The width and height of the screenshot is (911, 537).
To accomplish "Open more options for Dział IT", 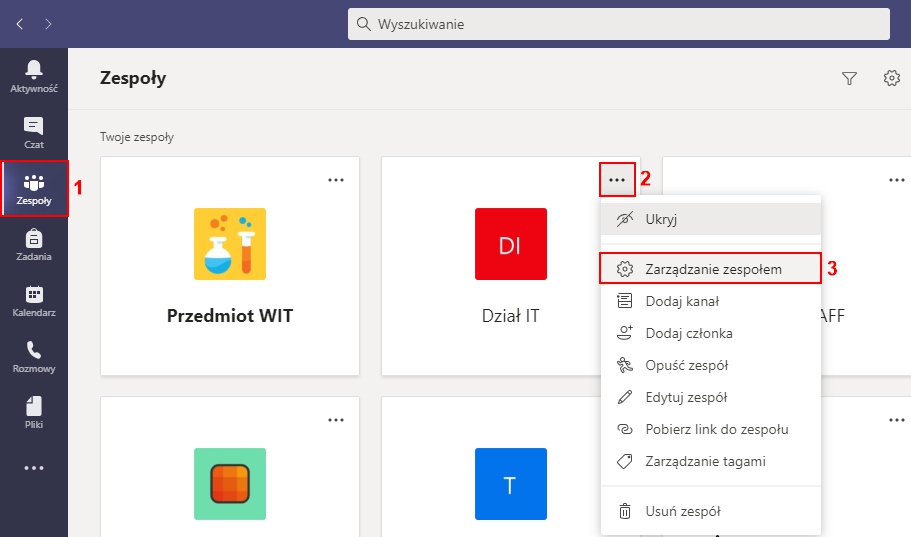I will tap(617, 180).
